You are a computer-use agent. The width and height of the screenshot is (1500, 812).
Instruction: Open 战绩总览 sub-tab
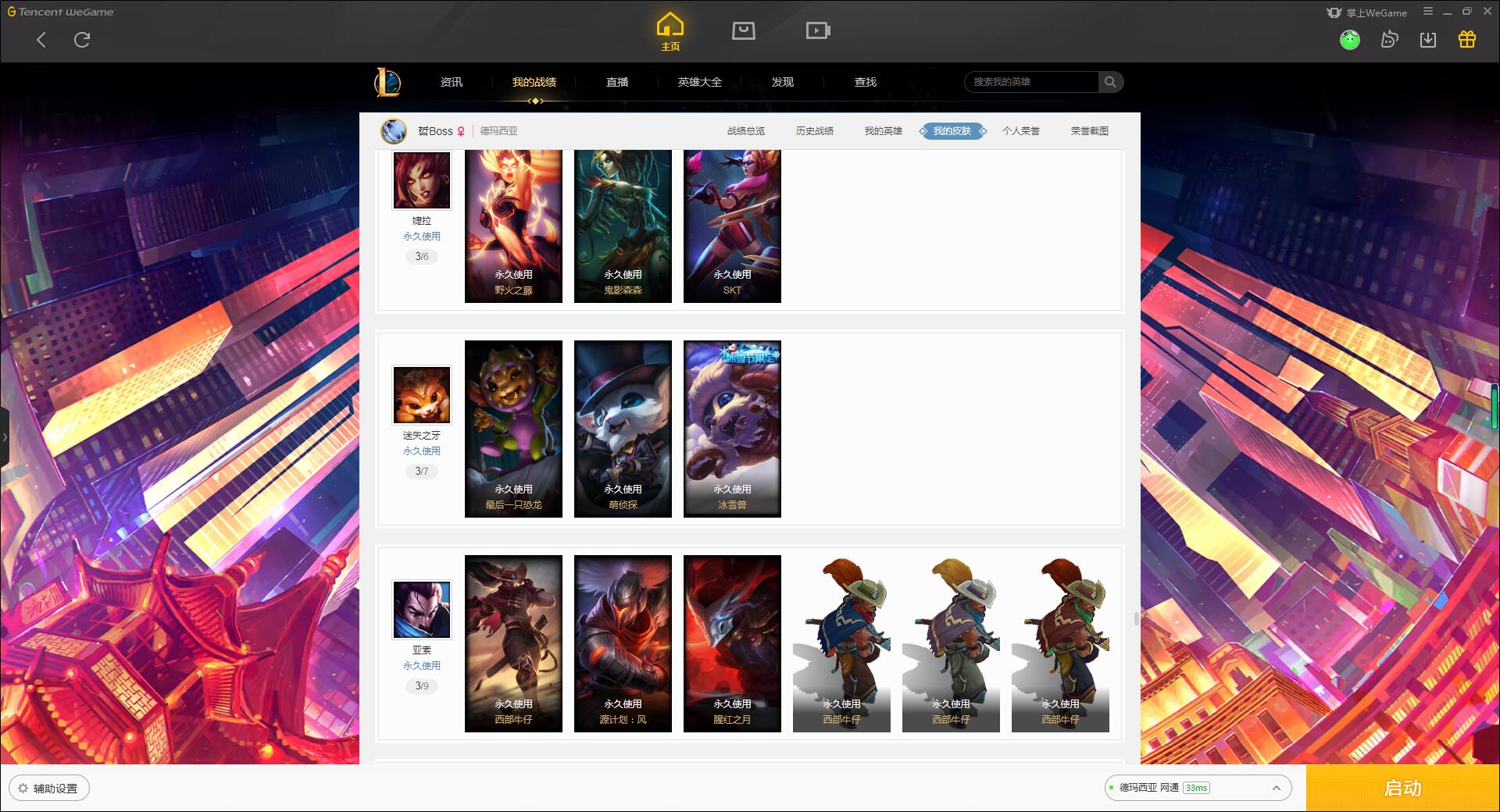point(746,131)
